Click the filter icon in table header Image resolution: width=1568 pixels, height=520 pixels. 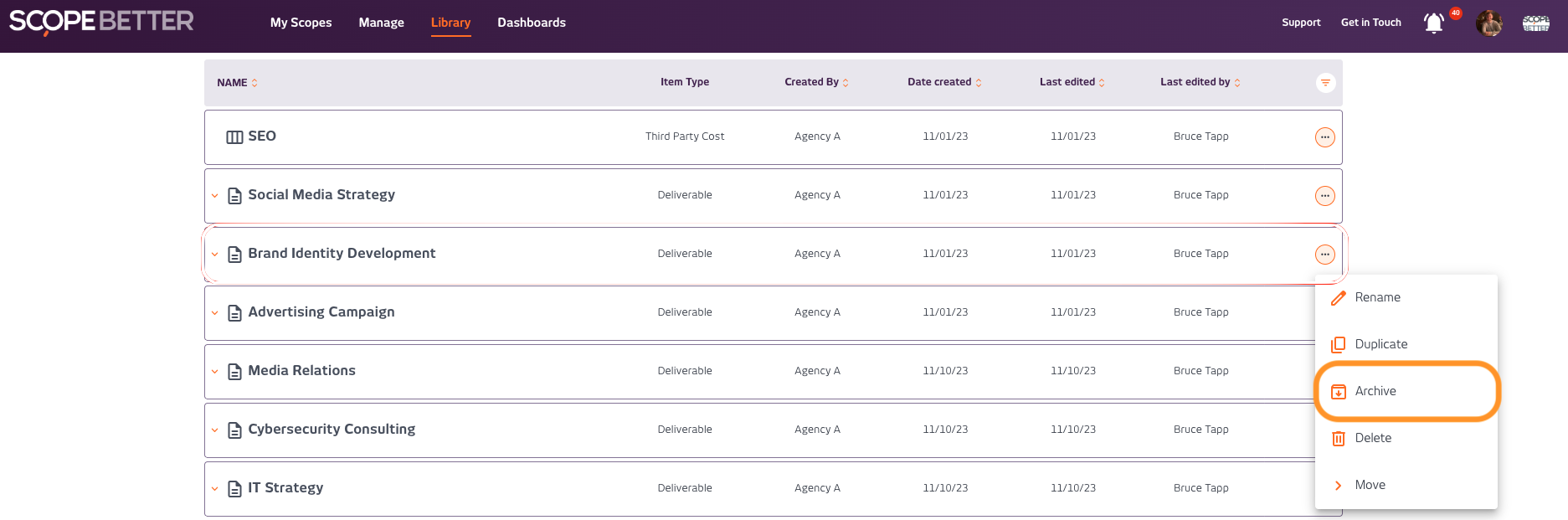click(x=1325, y=83)
